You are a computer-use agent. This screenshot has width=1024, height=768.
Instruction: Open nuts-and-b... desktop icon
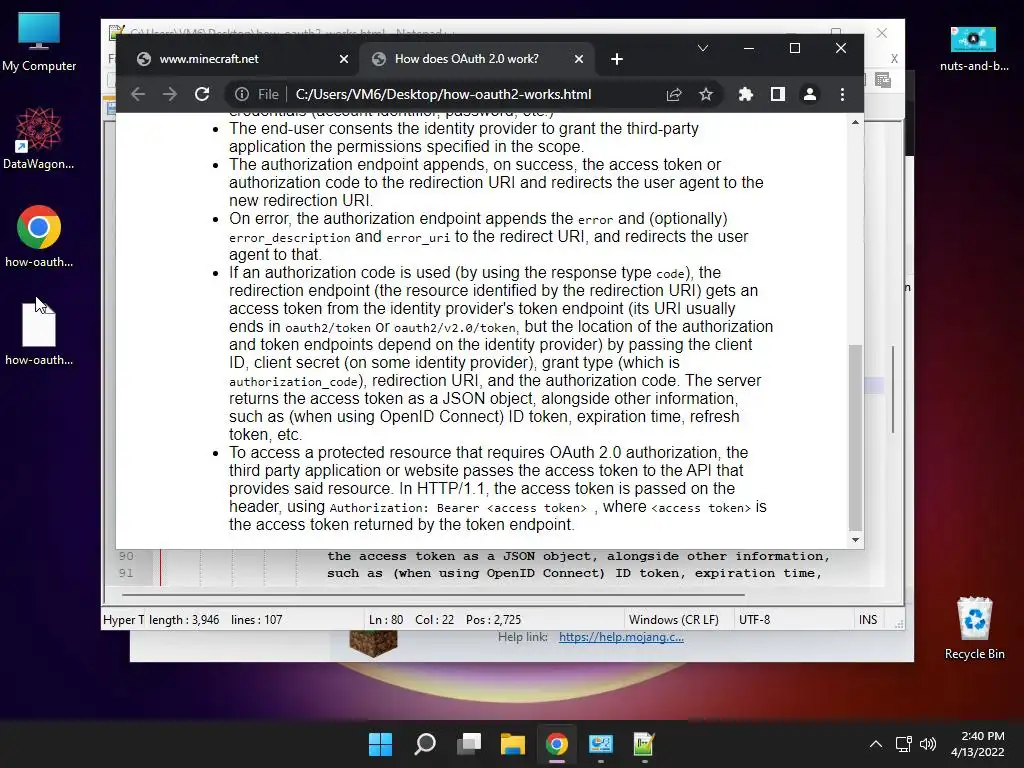(x=974, y=48)
